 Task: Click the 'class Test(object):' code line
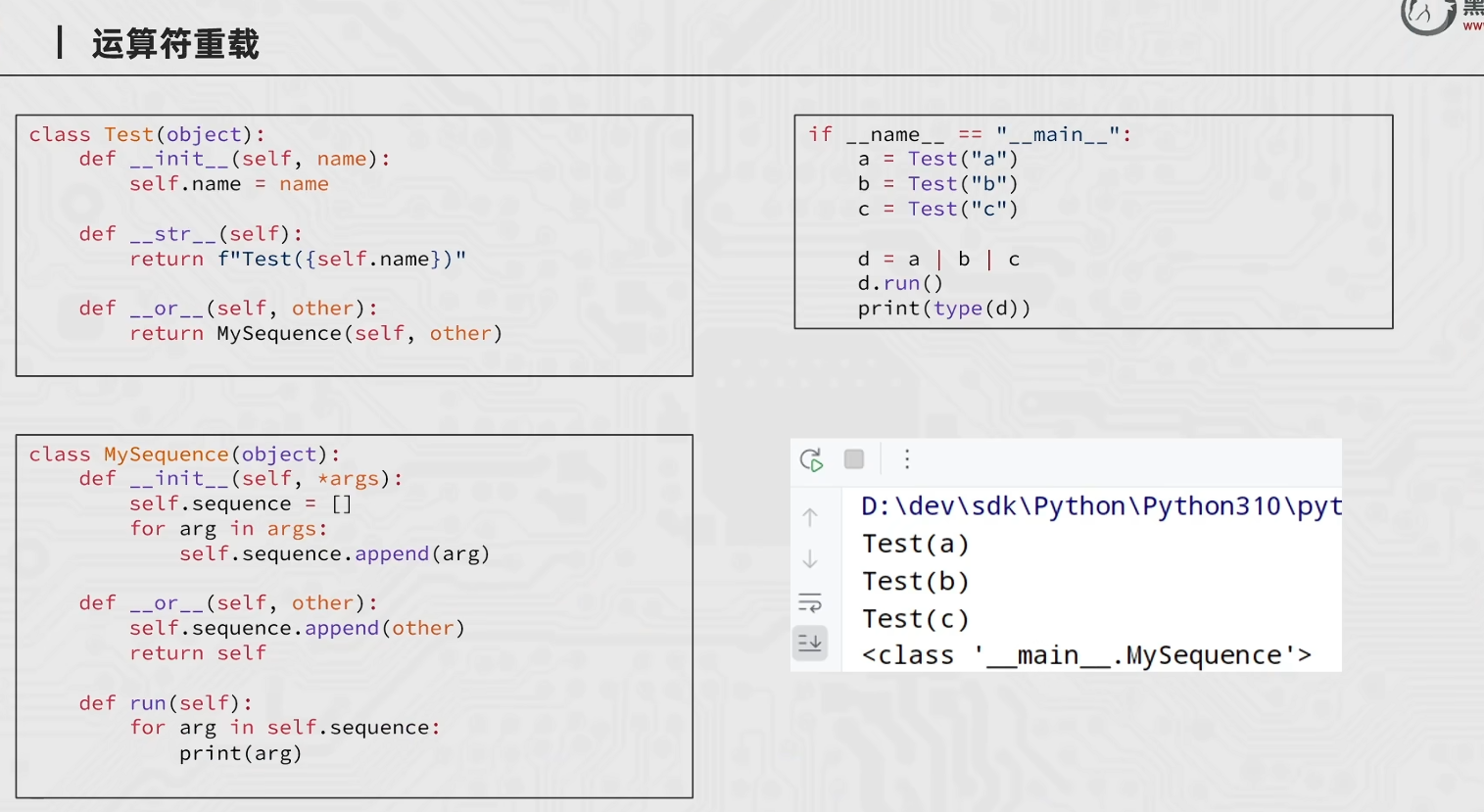(x=147, y=134)
